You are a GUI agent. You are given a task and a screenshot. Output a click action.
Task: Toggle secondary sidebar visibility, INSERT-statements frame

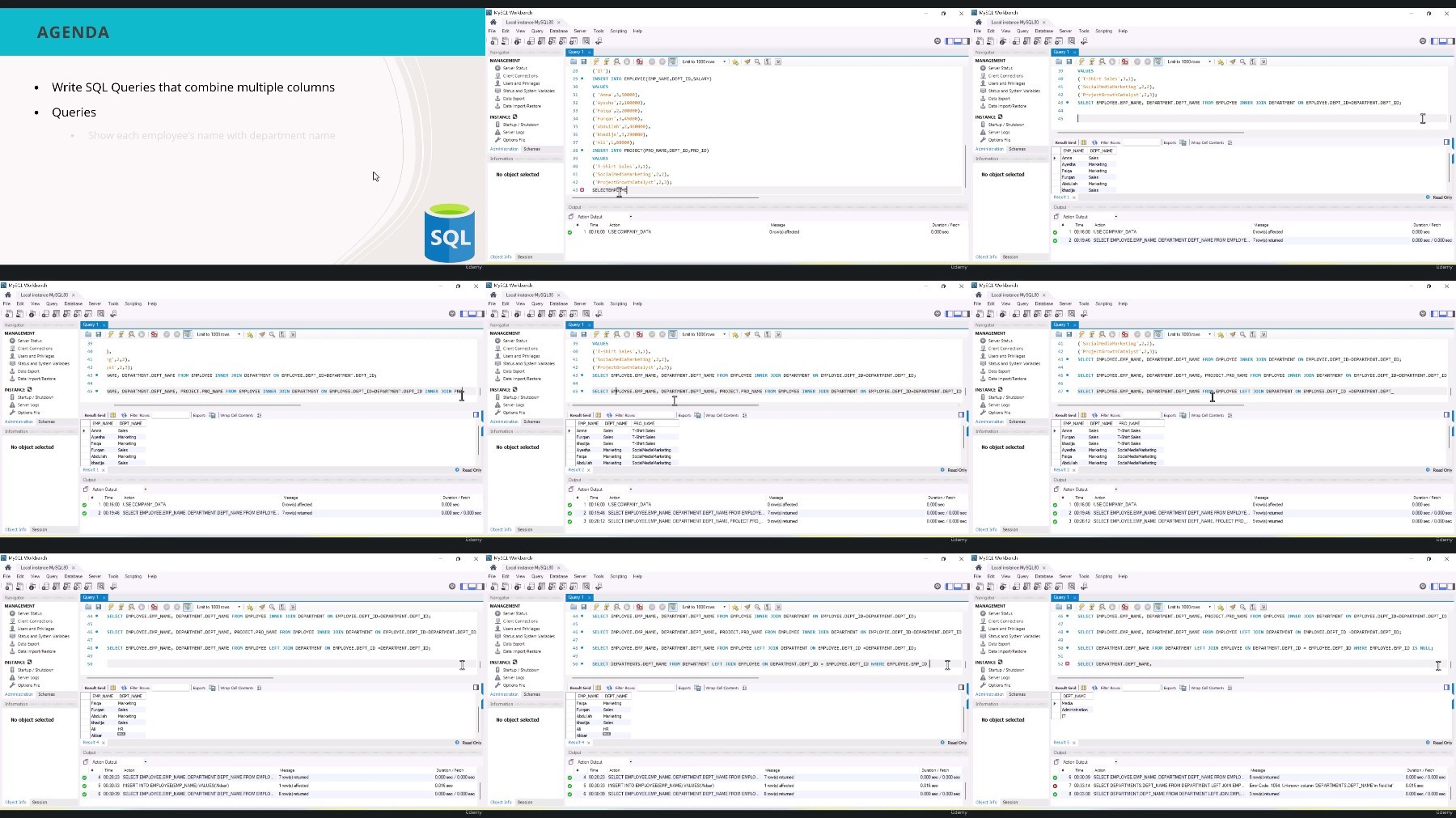click(966, 40)
